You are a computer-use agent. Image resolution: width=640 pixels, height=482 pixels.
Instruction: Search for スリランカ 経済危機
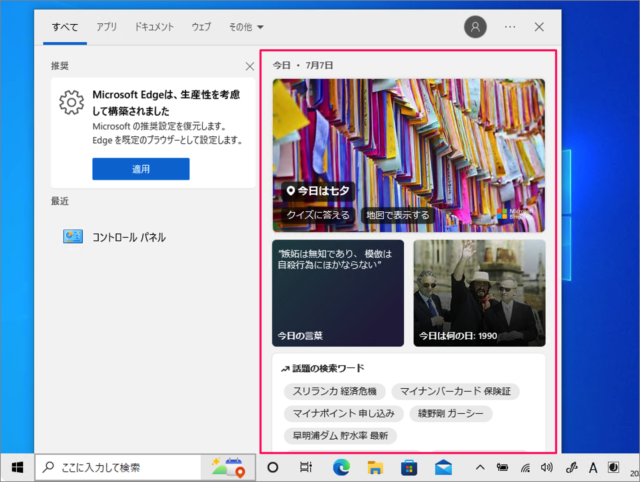[335, 391]
